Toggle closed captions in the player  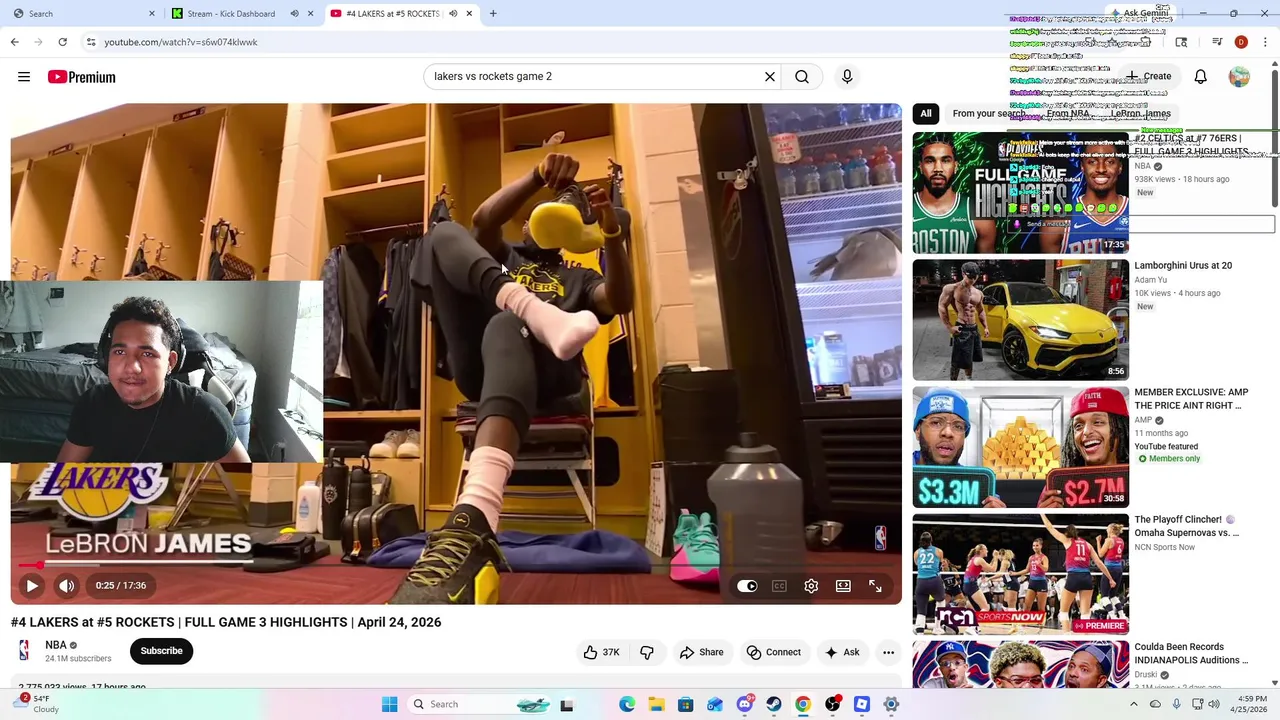click(779, 586)
